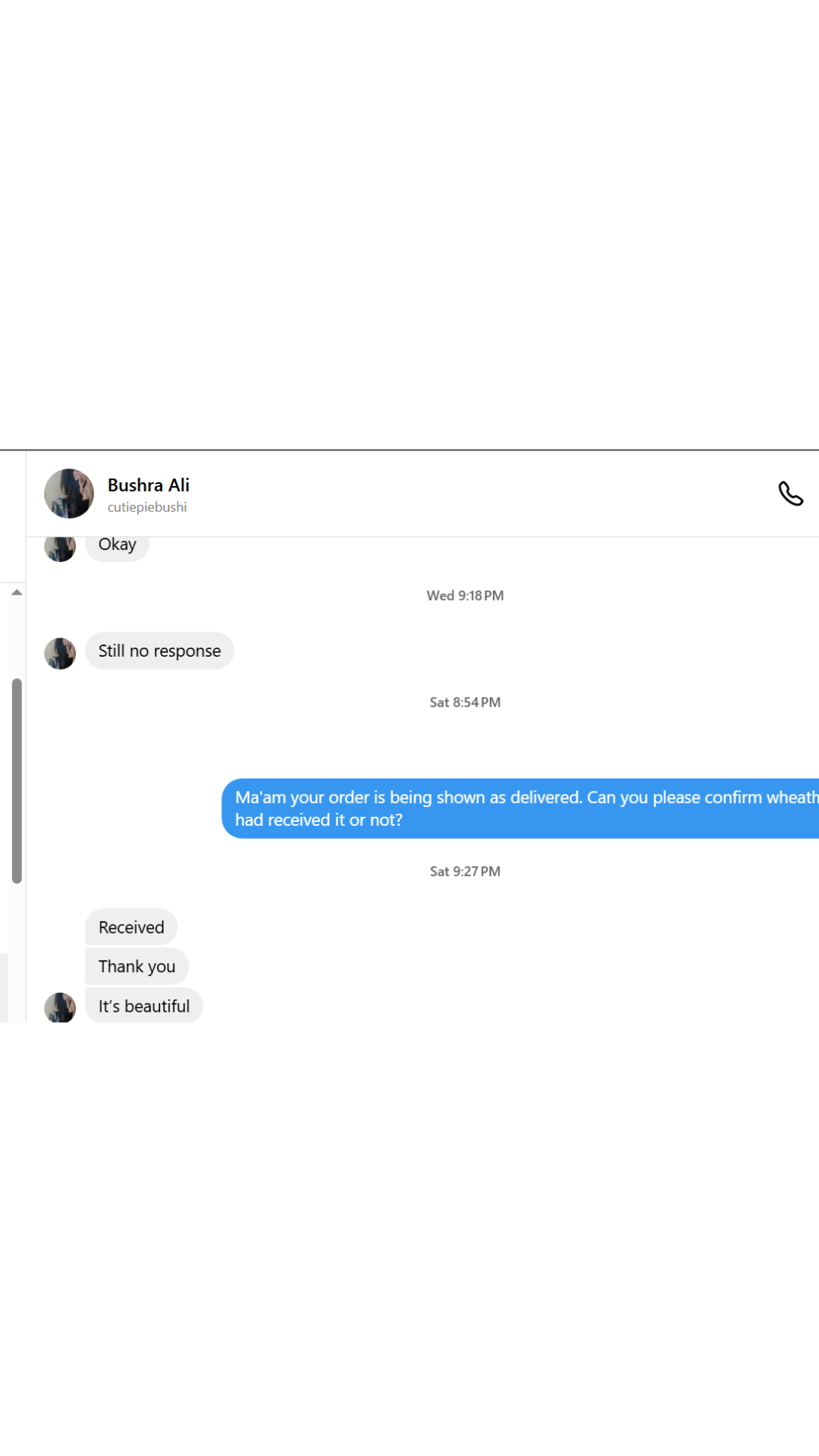Click avatar next to "Still no response"
The width and height of the screenshot is (819, 1456).
[x=60, y=654]
